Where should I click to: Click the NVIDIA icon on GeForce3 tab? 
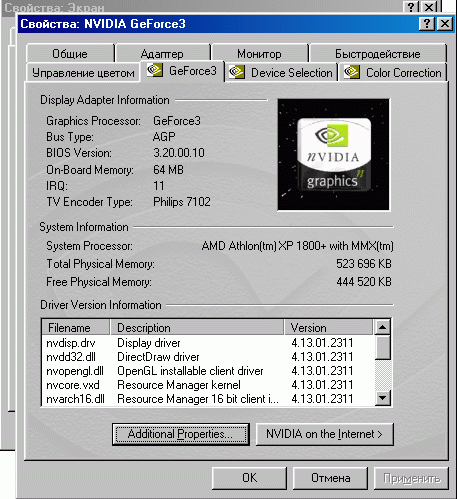(155, 70)
